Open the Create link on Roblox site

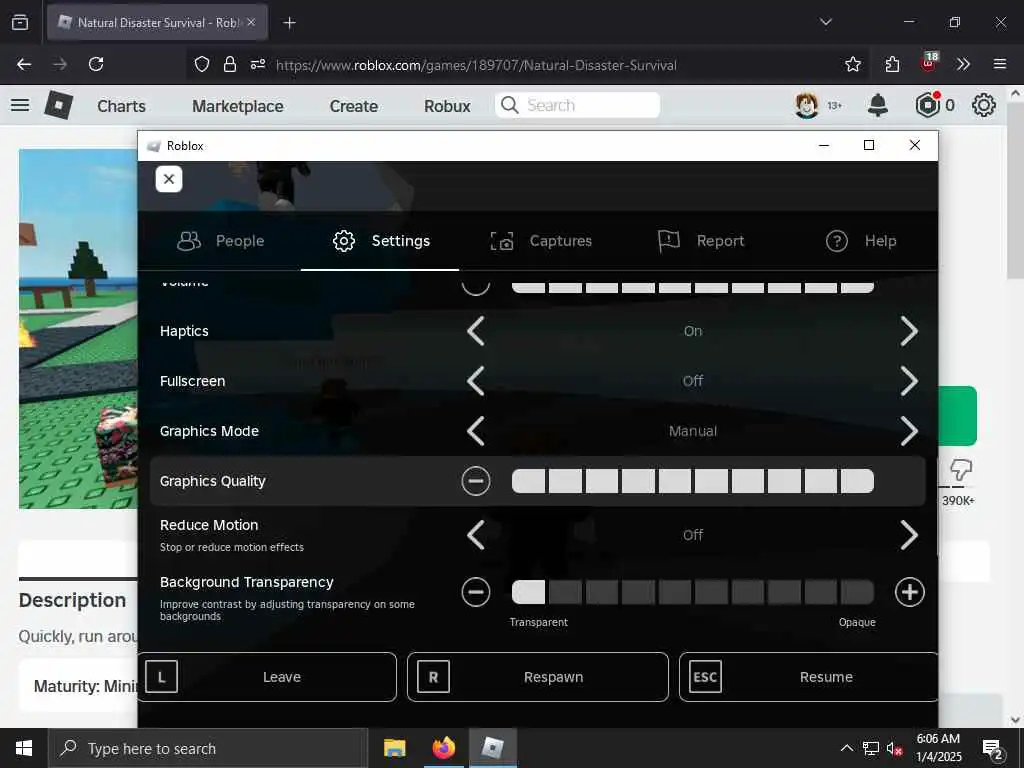click(353, 106)
